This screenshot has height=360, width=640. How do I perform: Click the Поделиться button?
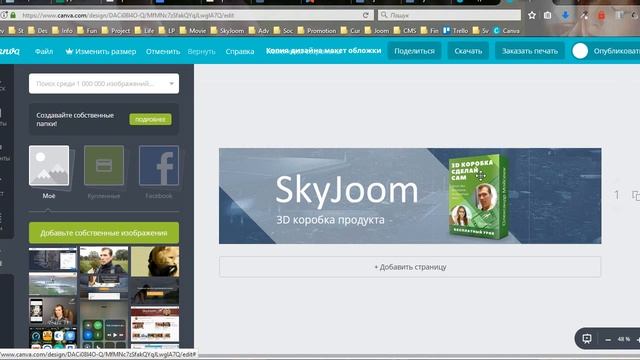[x=414, y=51]
